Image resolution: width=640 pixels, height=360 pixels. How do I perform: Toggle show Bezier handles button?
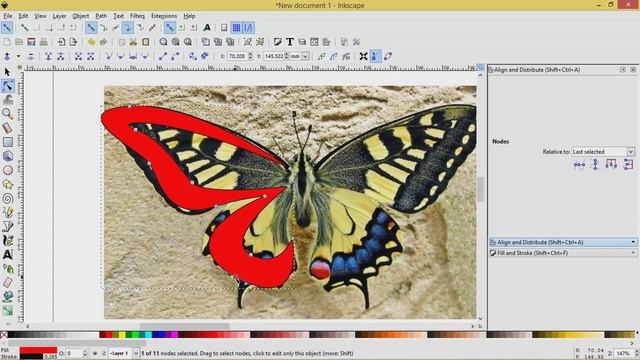(376, 56)
